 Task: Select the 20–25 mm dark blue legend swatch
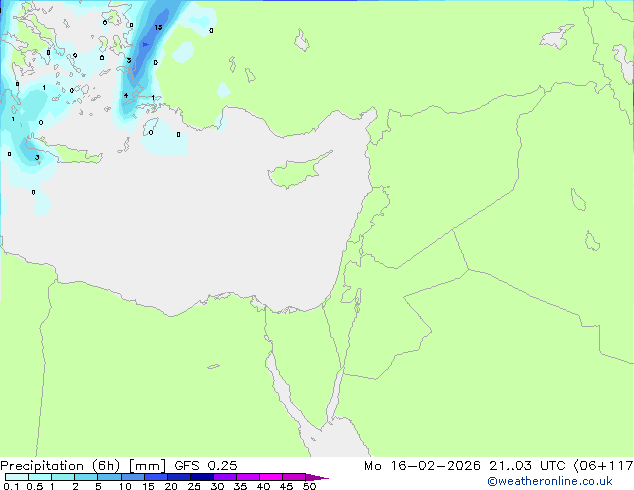179,477
